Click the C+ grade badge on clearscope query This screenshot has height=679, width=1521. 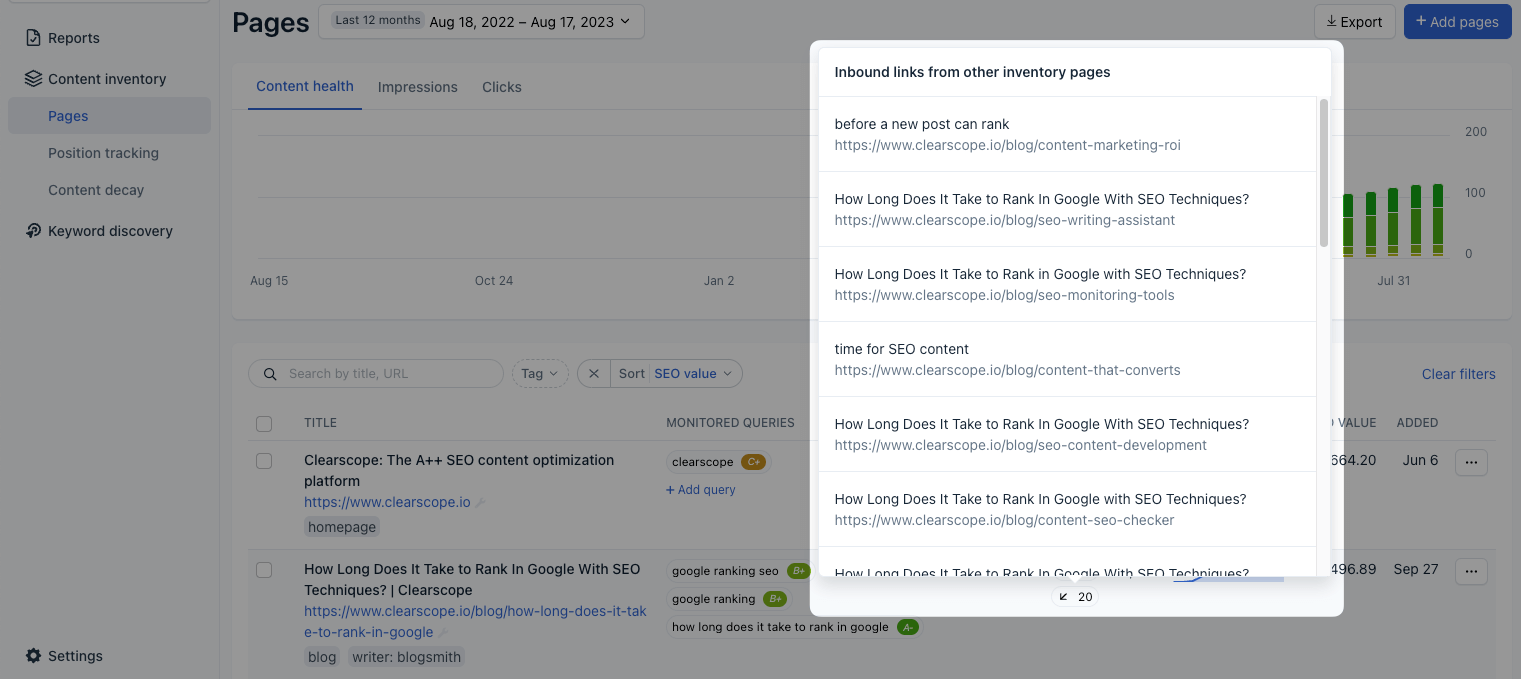753,462
